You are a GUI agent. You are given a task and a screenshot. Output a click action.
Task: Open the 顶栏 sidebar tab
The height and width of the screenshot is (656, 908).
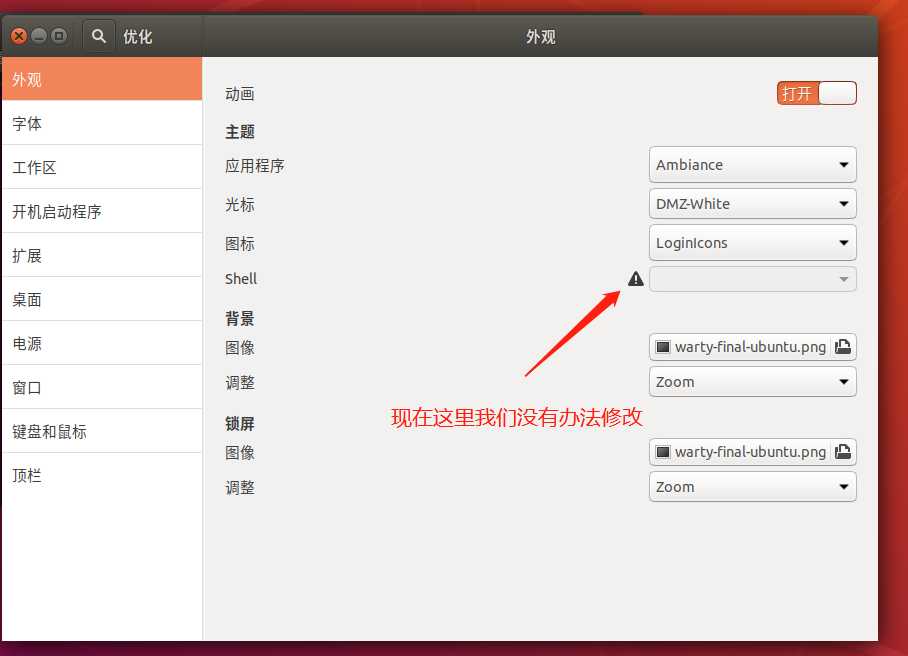click(x=102, y=475)
